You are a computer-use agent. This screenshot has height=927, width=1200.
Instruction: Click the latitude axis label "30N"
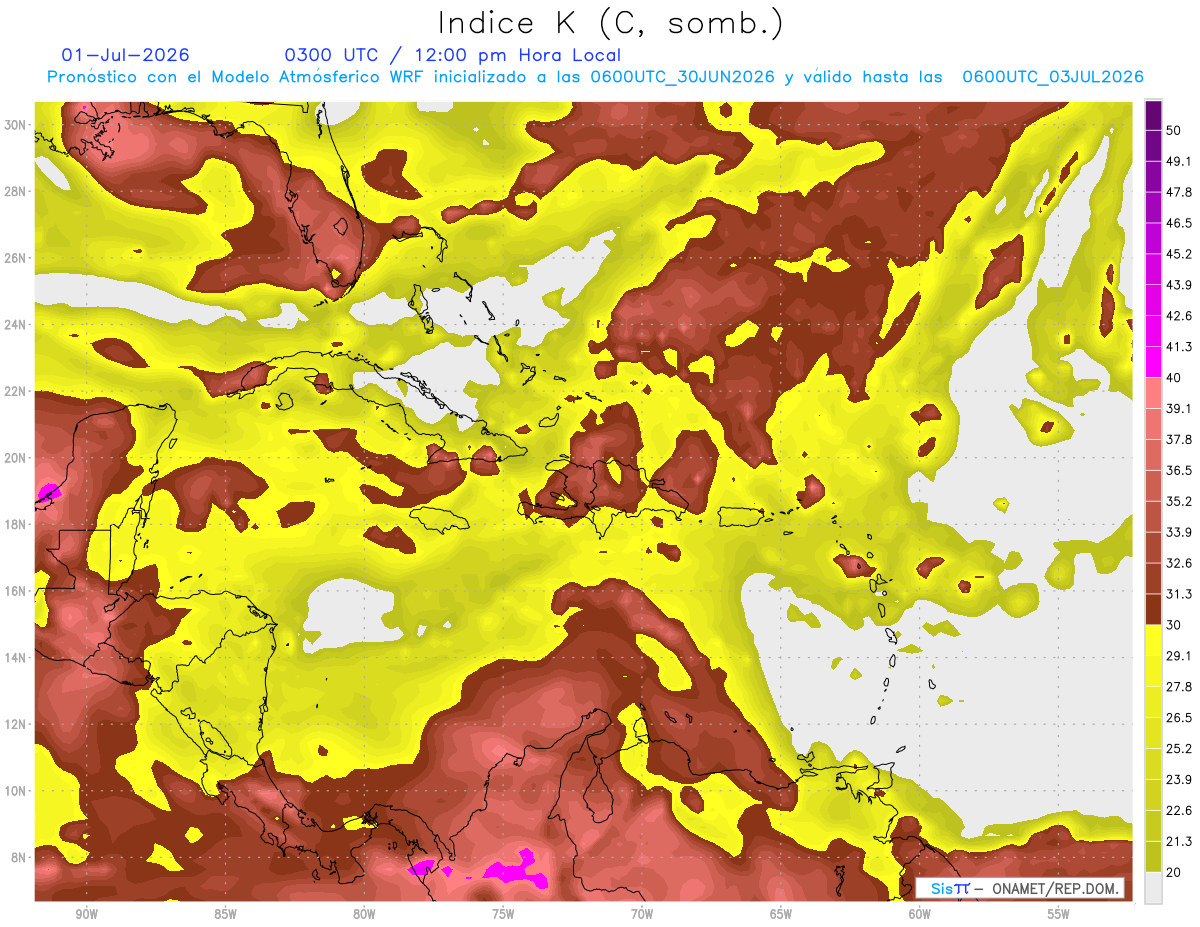[15, 124]
